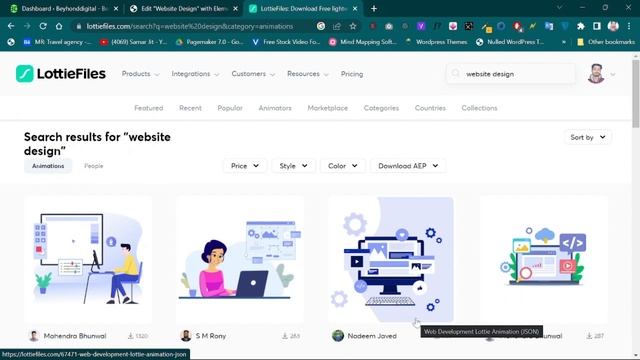Switch to the Animations results tab
This screenshot has width=640, height=360.
48,166
